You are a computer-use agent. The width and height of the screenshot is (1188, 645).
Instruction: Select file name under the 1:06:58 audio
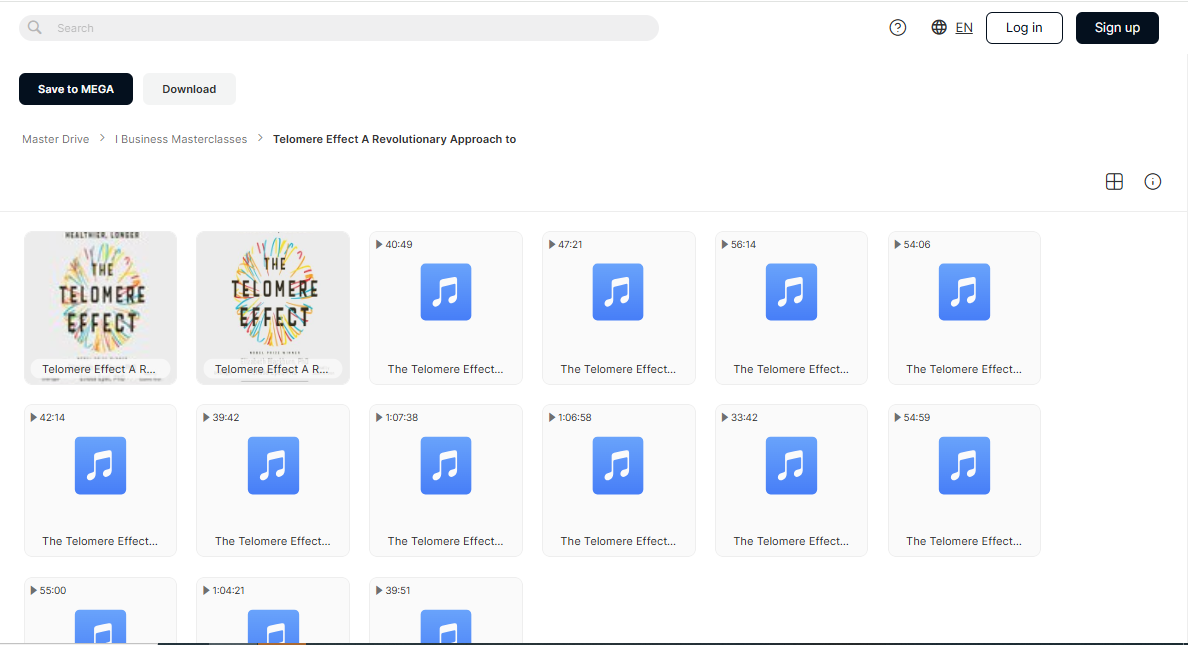(x=618, y=541)
